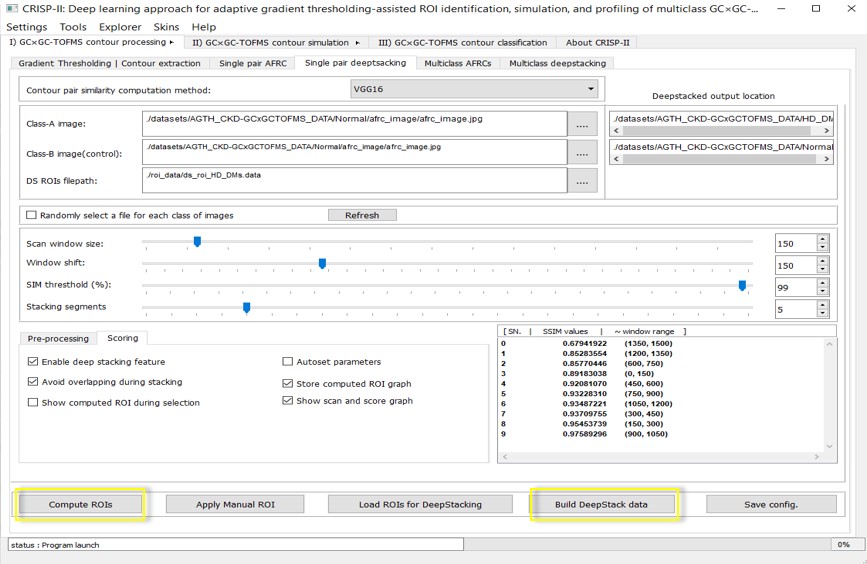This screenshot has height=564, width=867.
Task: Click Build DeepStack data button
Action: point(601,504)
